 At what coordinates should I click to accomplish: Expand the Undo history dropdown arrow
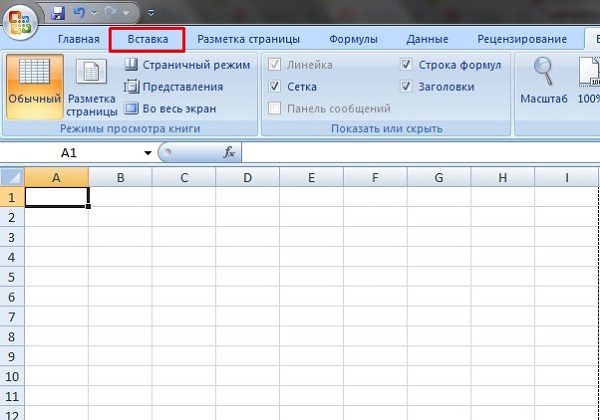coord(94,15)
